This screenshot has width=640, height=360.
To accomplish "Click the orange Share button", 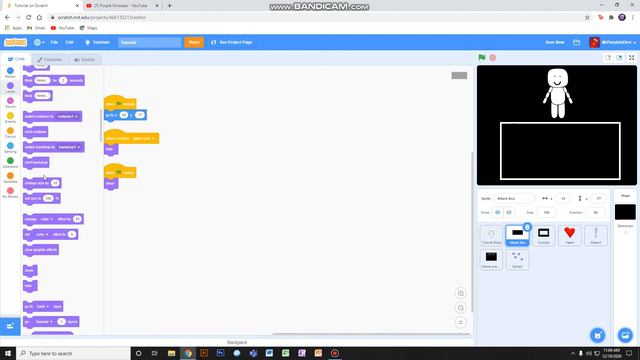I will (x=194, y=42).
